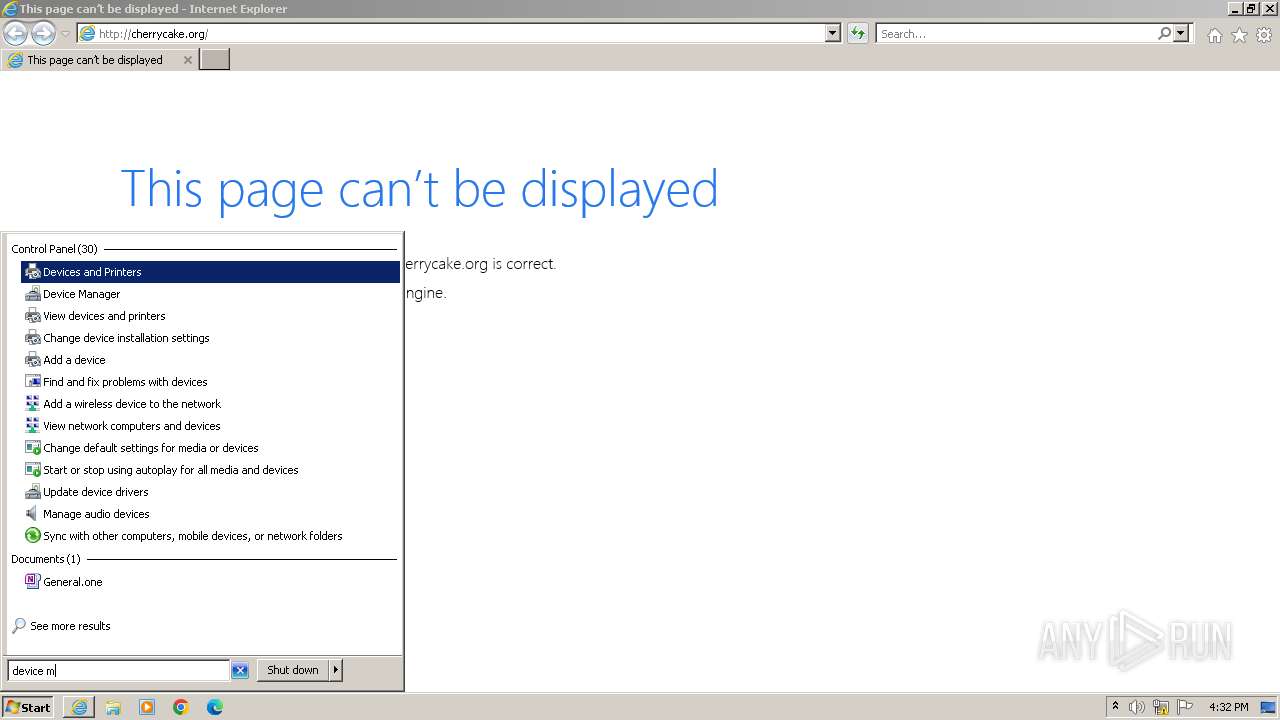Open Change device installation settings
Viewport: 1280px width, 720px height.
click(x=210, y=338)
